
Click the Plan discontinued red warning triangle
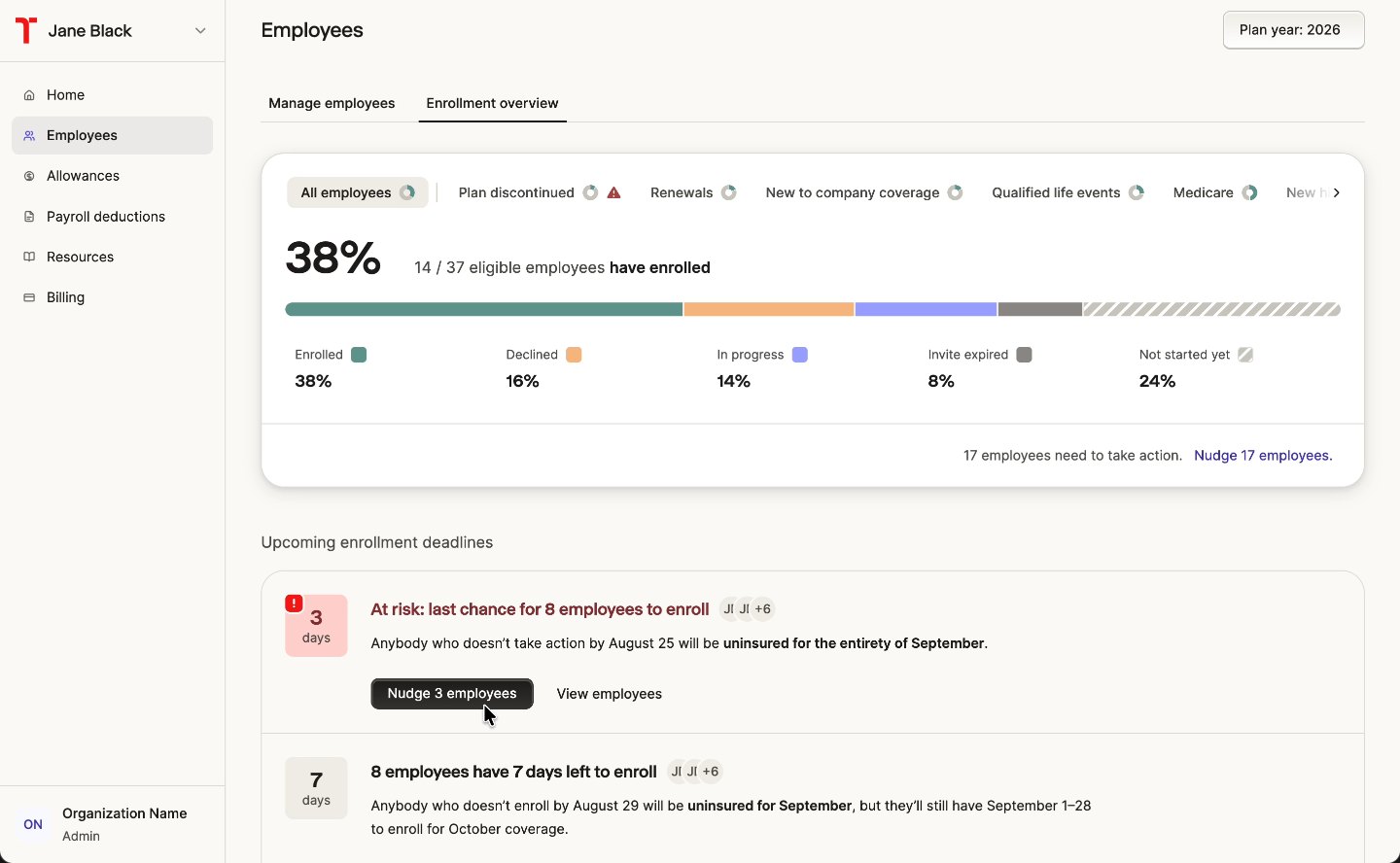(613, 192)
